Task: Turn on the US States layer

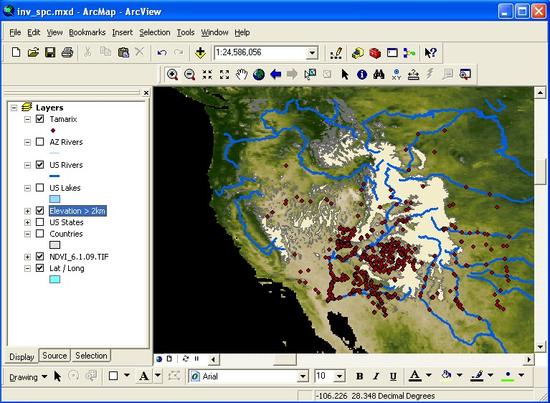Action: click(40, 222)
